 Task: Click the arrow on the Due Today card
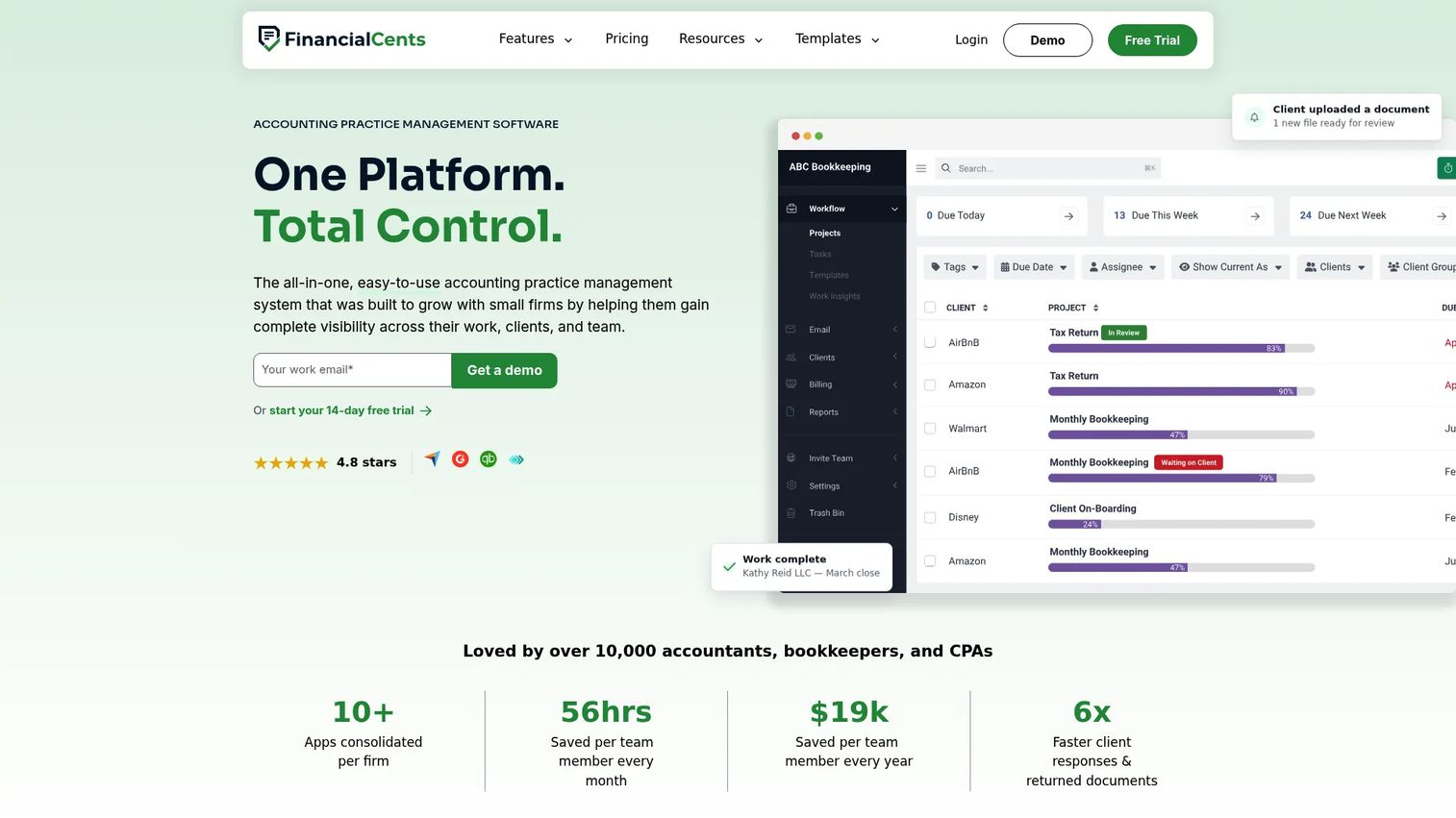point(1068,216)
